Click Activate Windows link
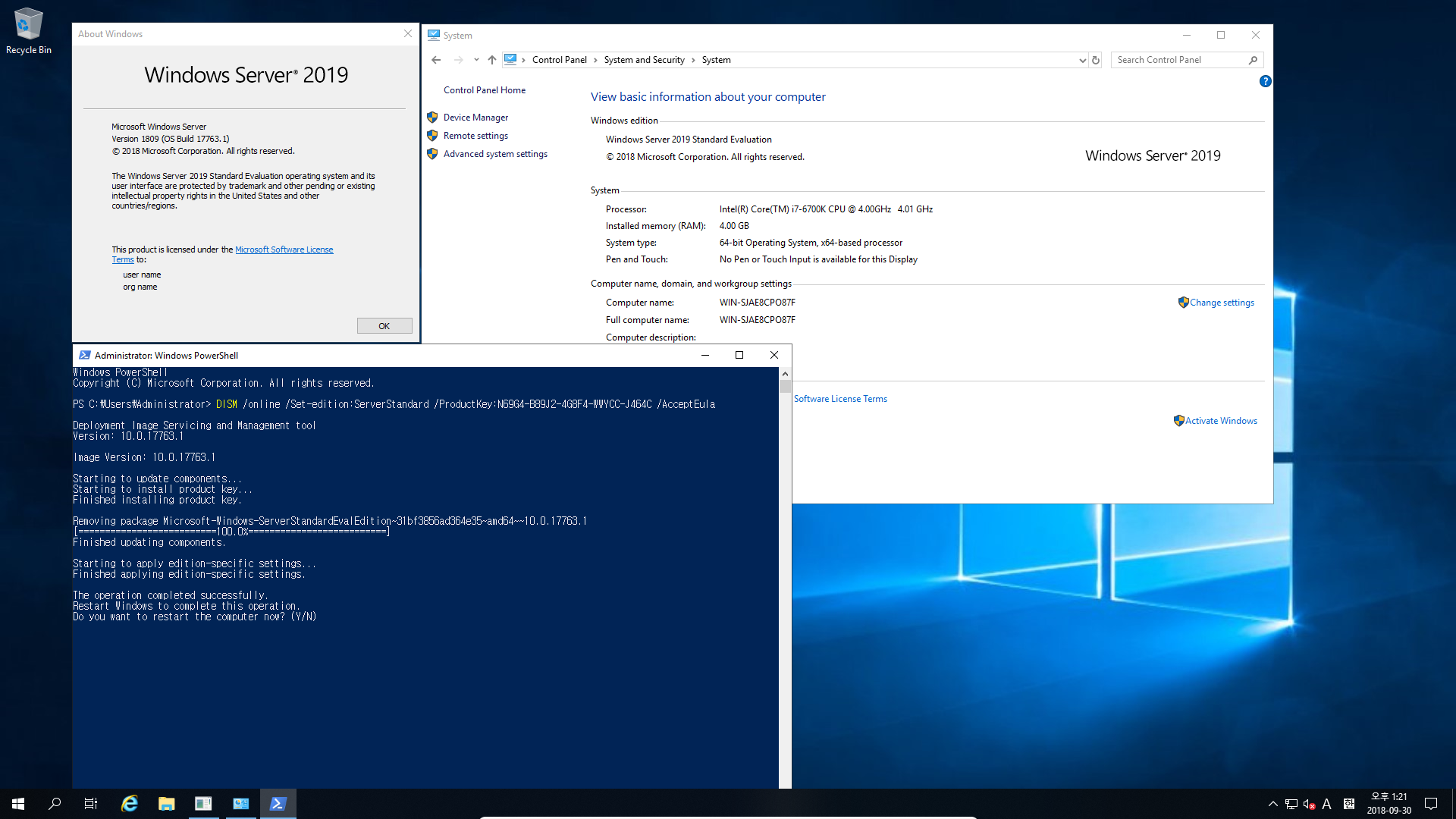This screenshot has height=819, width=1456. coord(1221,421)
